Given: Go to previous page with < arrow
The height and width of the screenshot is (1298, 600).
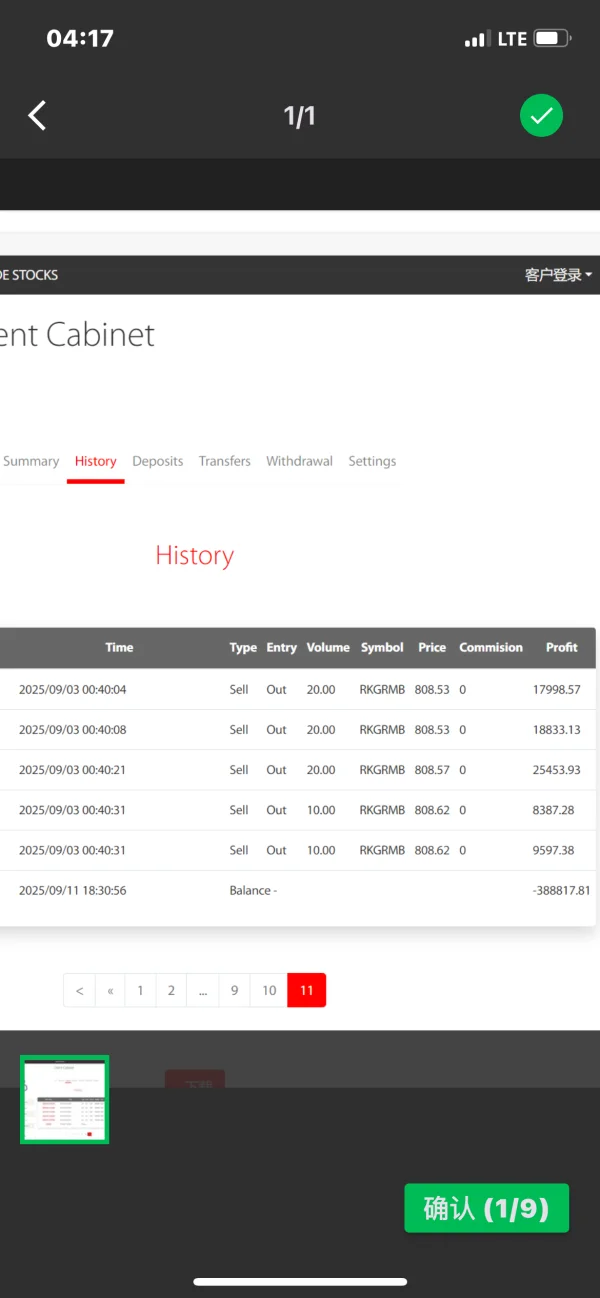Looking at the screenshot, I should 79,990.
